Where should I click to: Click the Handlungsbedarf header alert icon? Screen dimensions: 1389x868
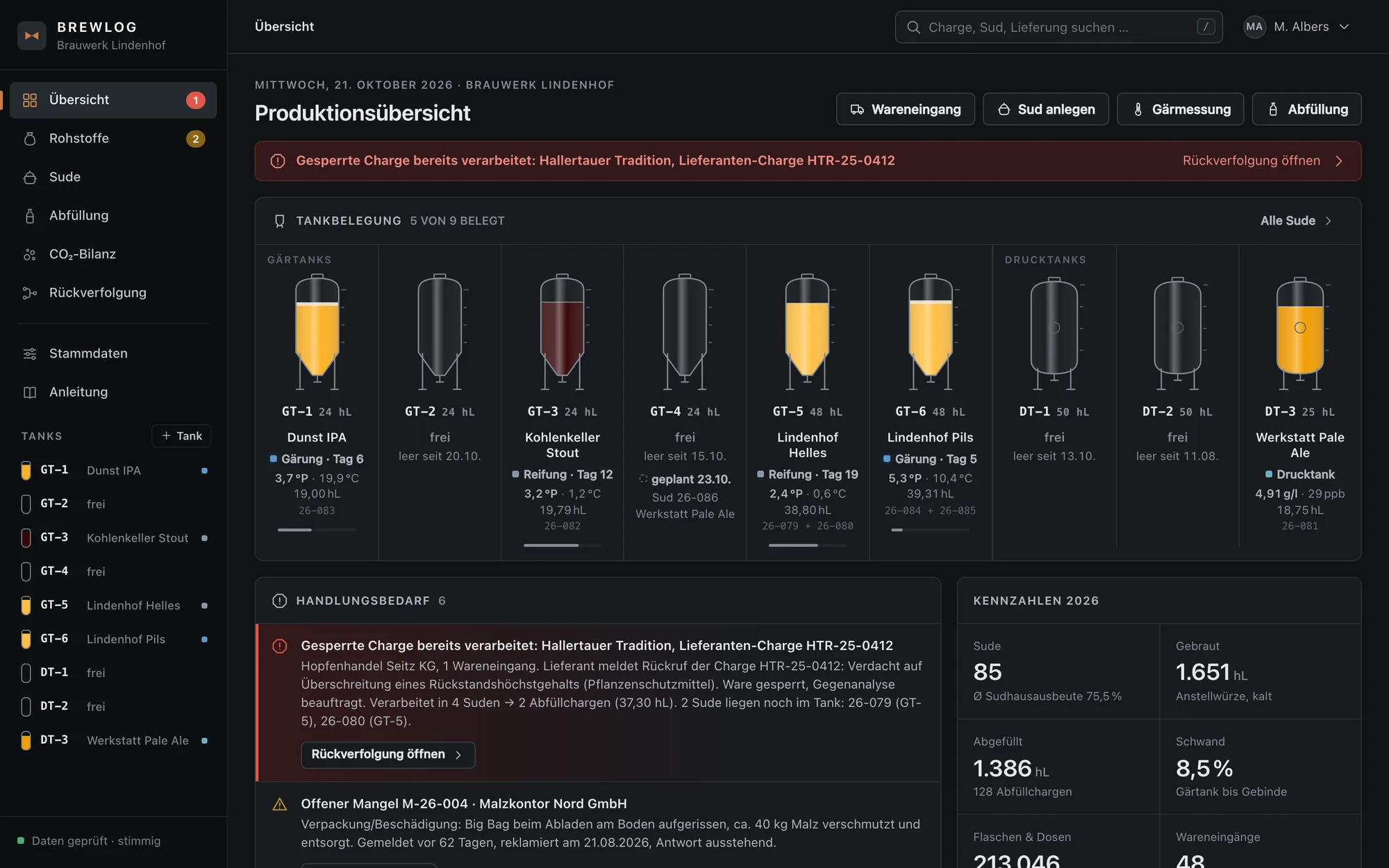280,601
